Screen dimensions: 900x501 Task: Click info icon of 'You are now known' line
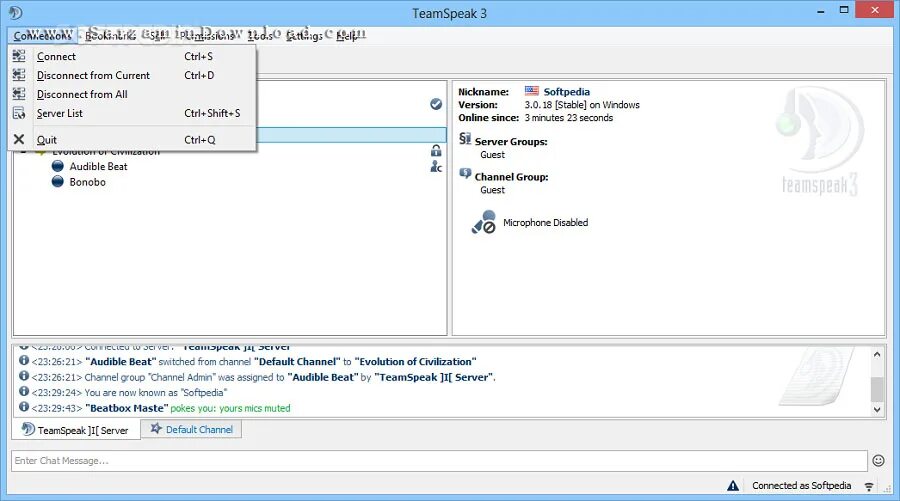coord(24,391)
